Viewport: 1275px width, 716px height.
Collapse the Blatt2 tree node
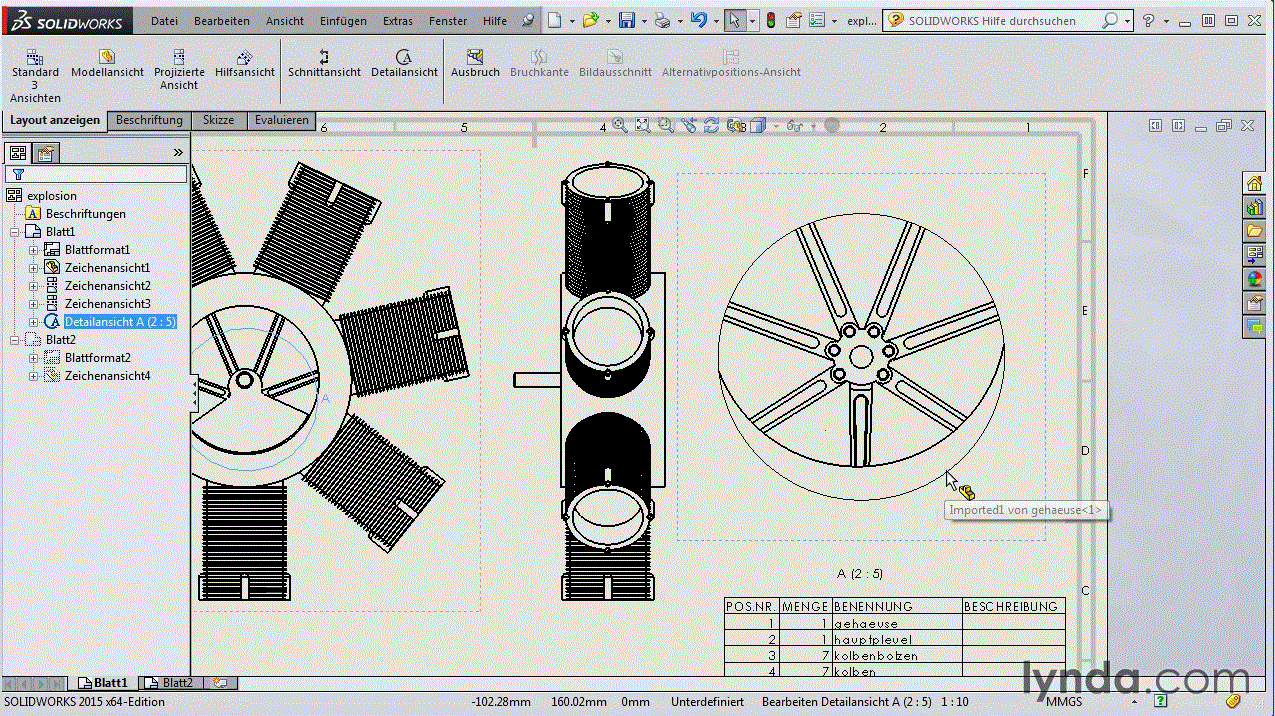coord(14,340)
